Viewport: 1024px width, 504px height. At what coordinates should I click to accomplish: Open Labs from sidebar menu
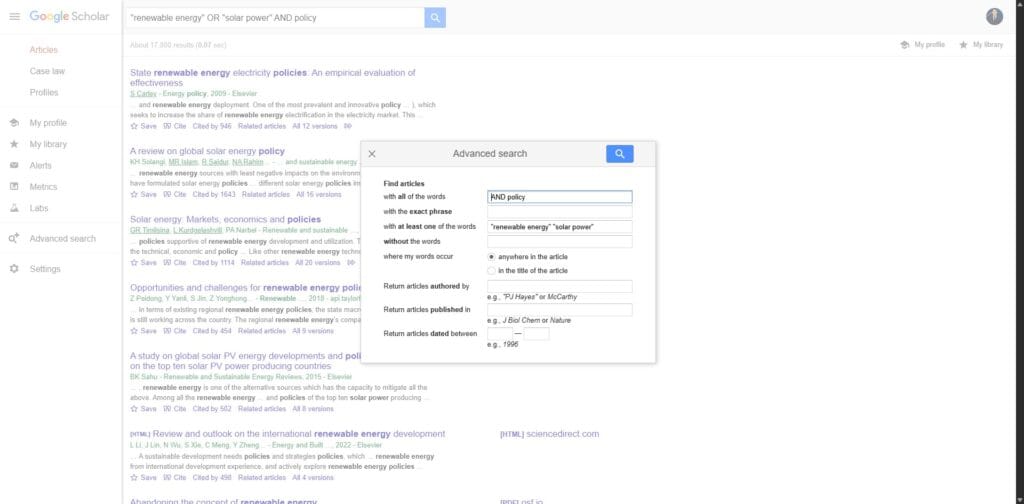click(39, 208)
